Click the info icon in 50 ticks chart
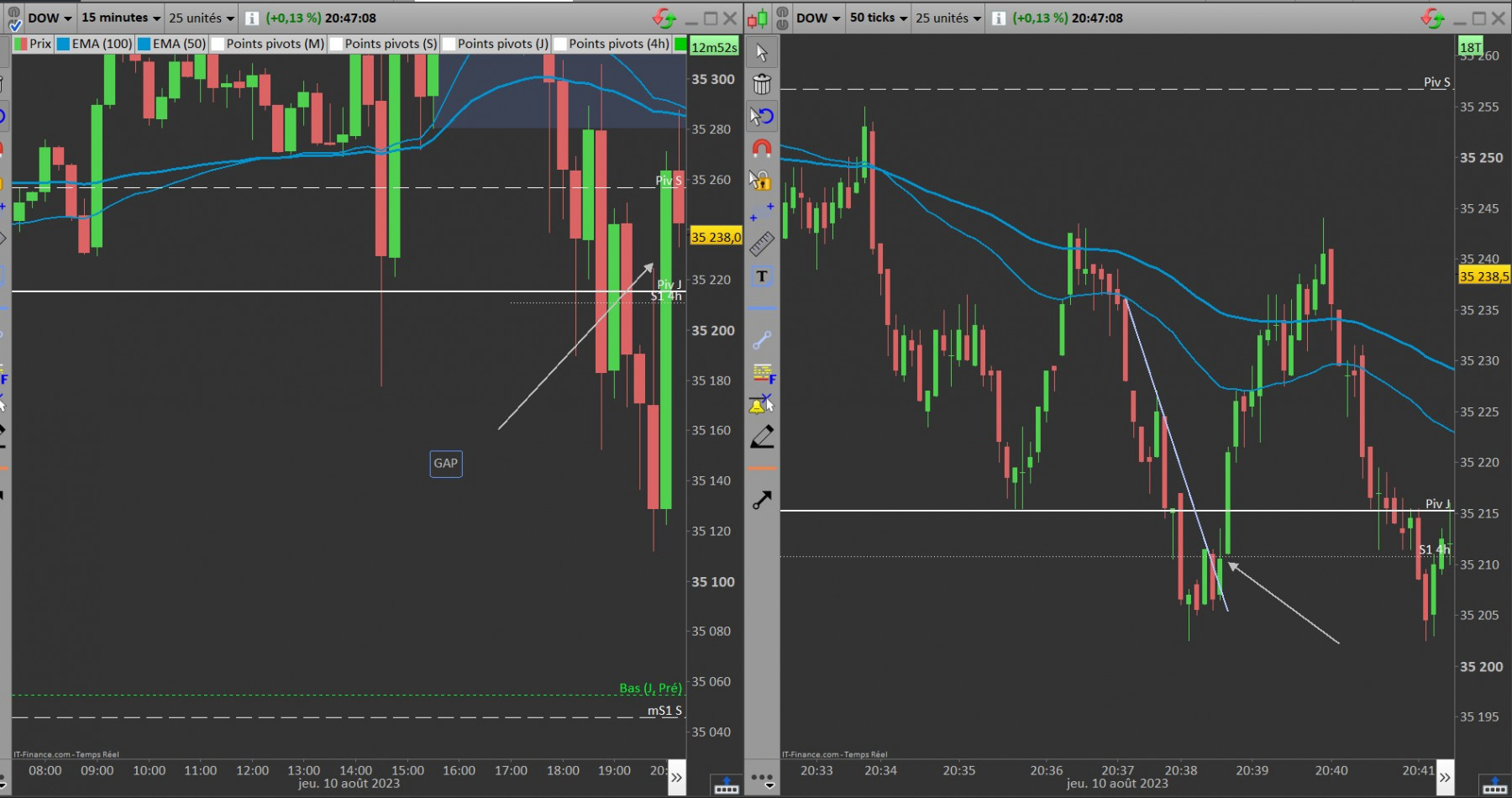 999,18
